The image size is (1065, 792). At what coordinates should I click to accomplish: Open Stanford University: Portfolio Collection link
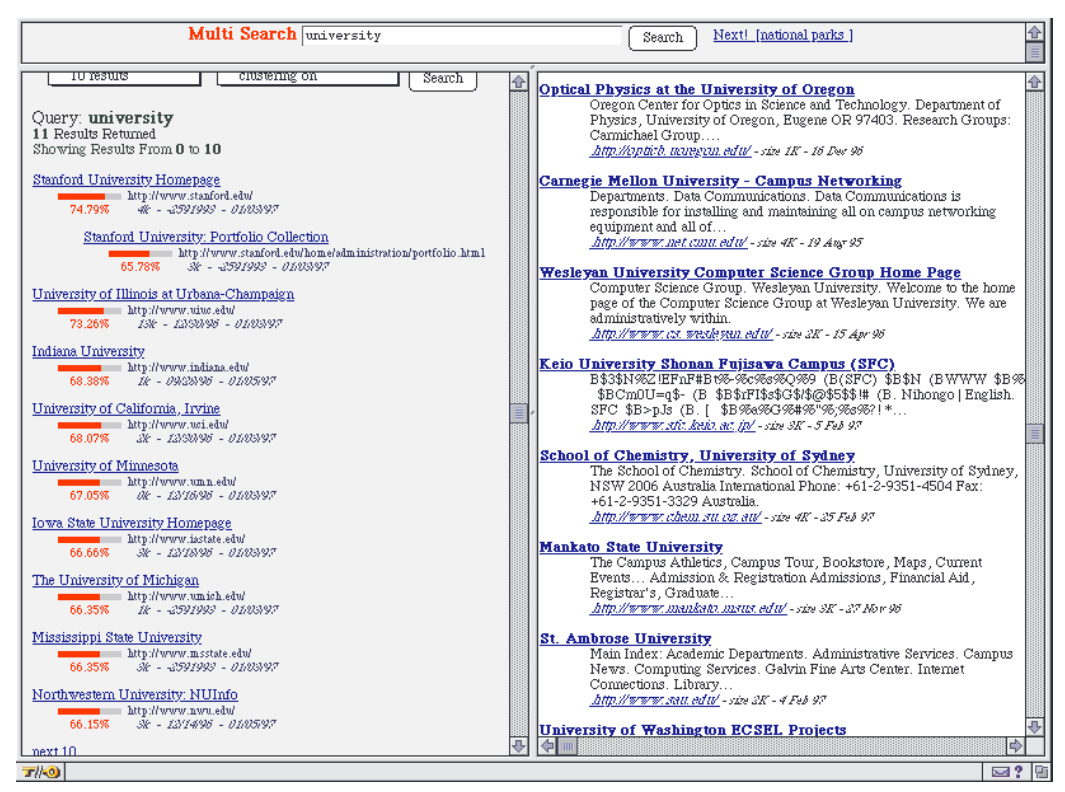[206, 236]
